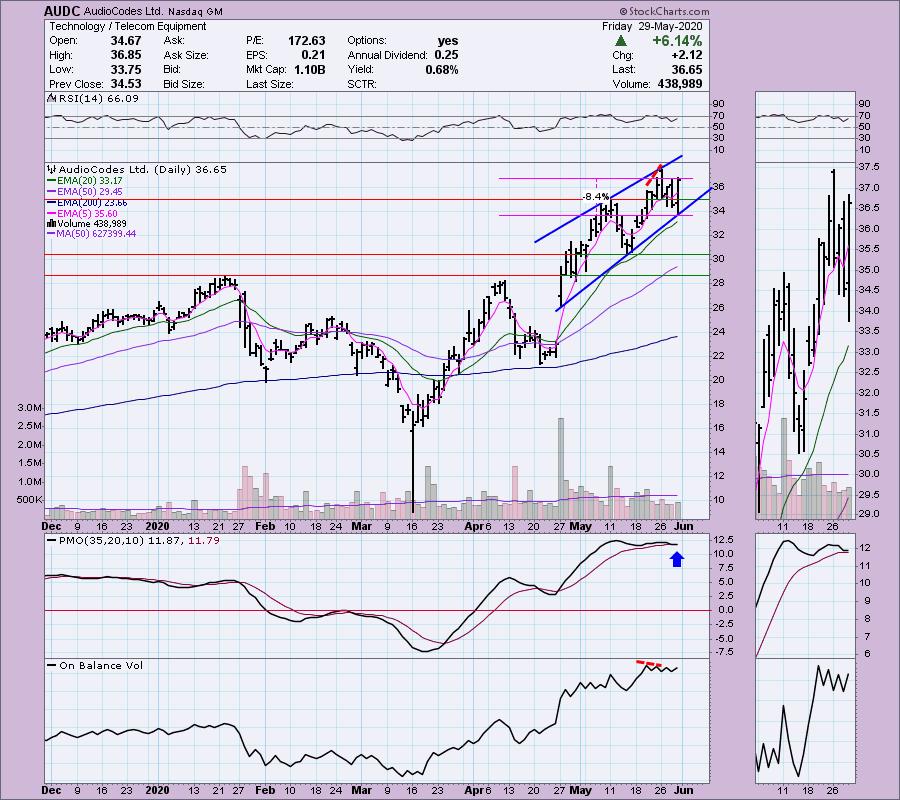Image resolution: width=900 pixels, height=800 pixels.
Task: Click the On Balance Vol panel label
Action: (x=102, y=666)
